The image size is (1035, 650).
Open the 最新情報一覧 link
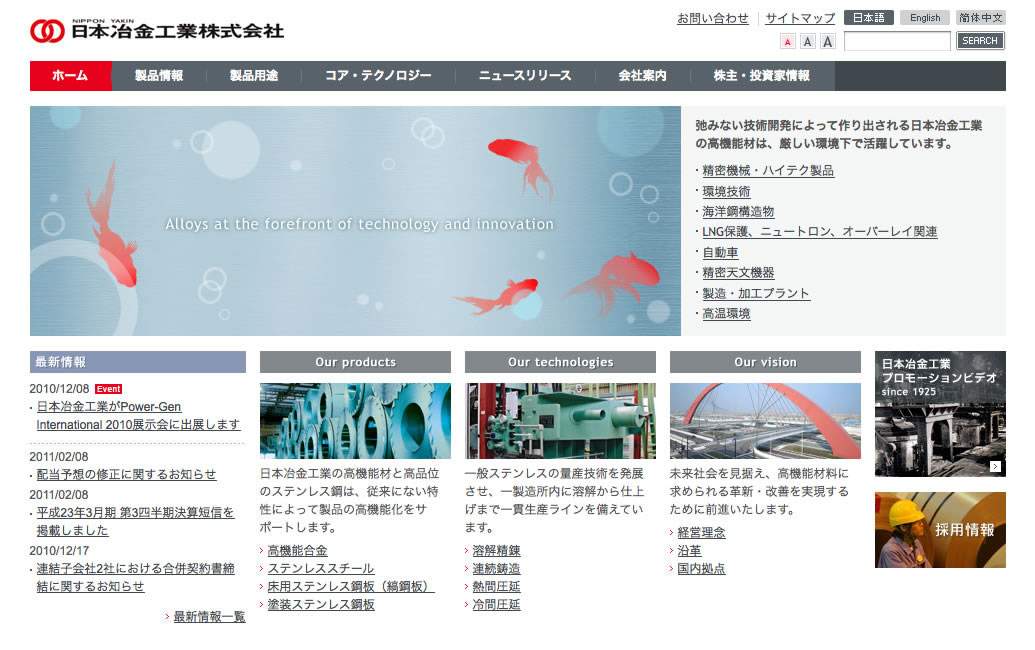(209, 617)
